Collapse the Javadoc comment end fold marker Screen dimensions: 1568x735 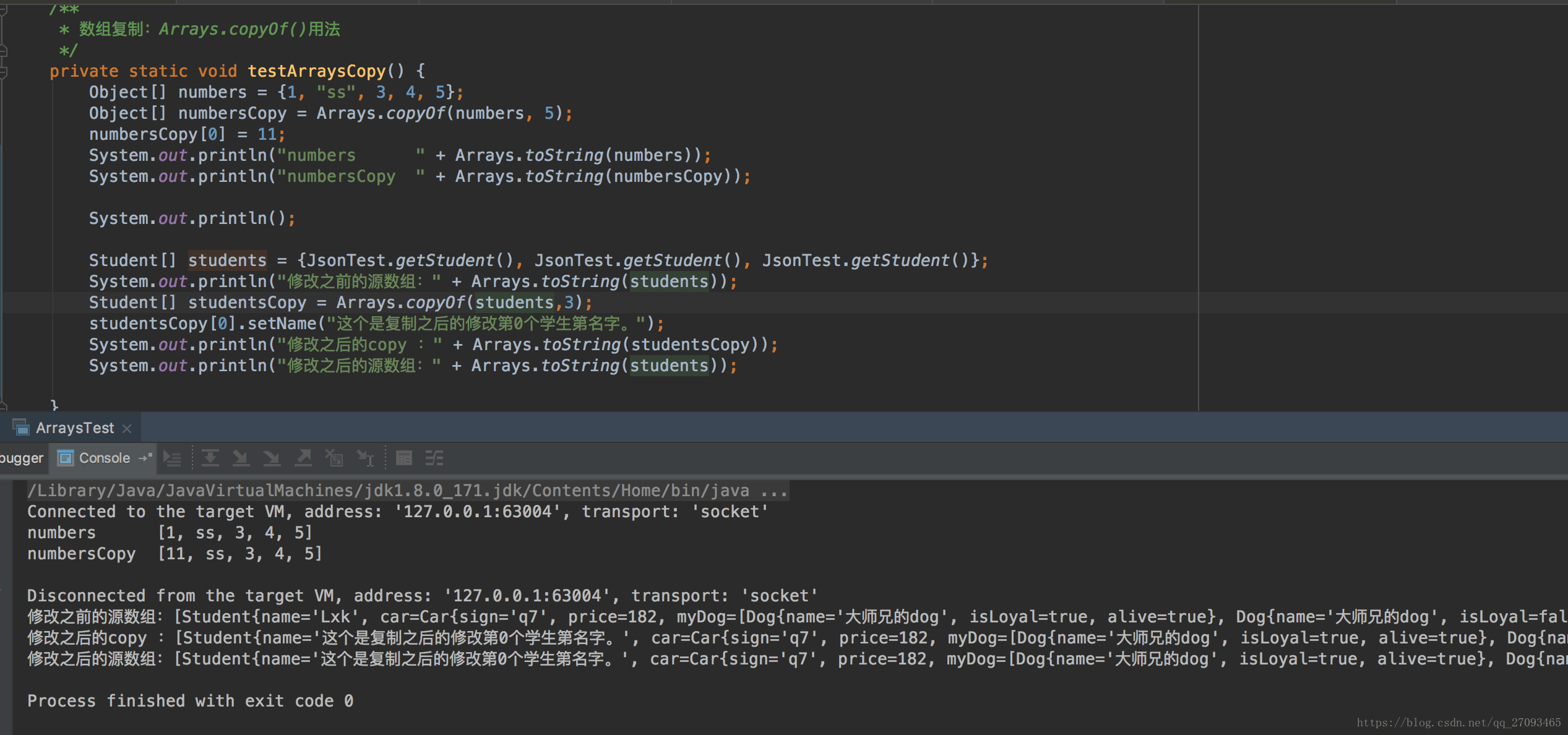tap(4, 51)
